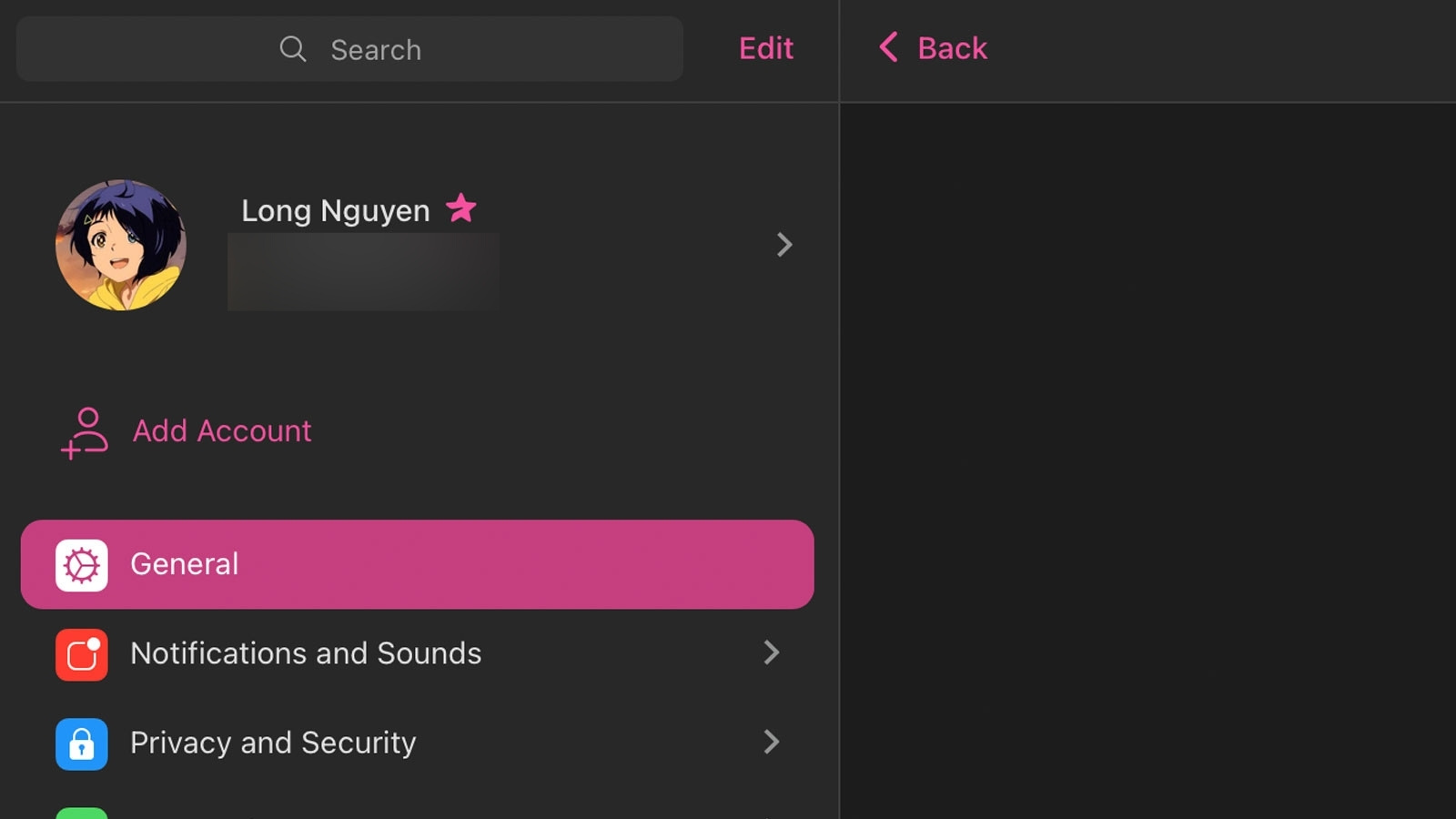Click the magnifier icon in the search bar
The height and width of the screenshot is (819, 1456).
292,49
